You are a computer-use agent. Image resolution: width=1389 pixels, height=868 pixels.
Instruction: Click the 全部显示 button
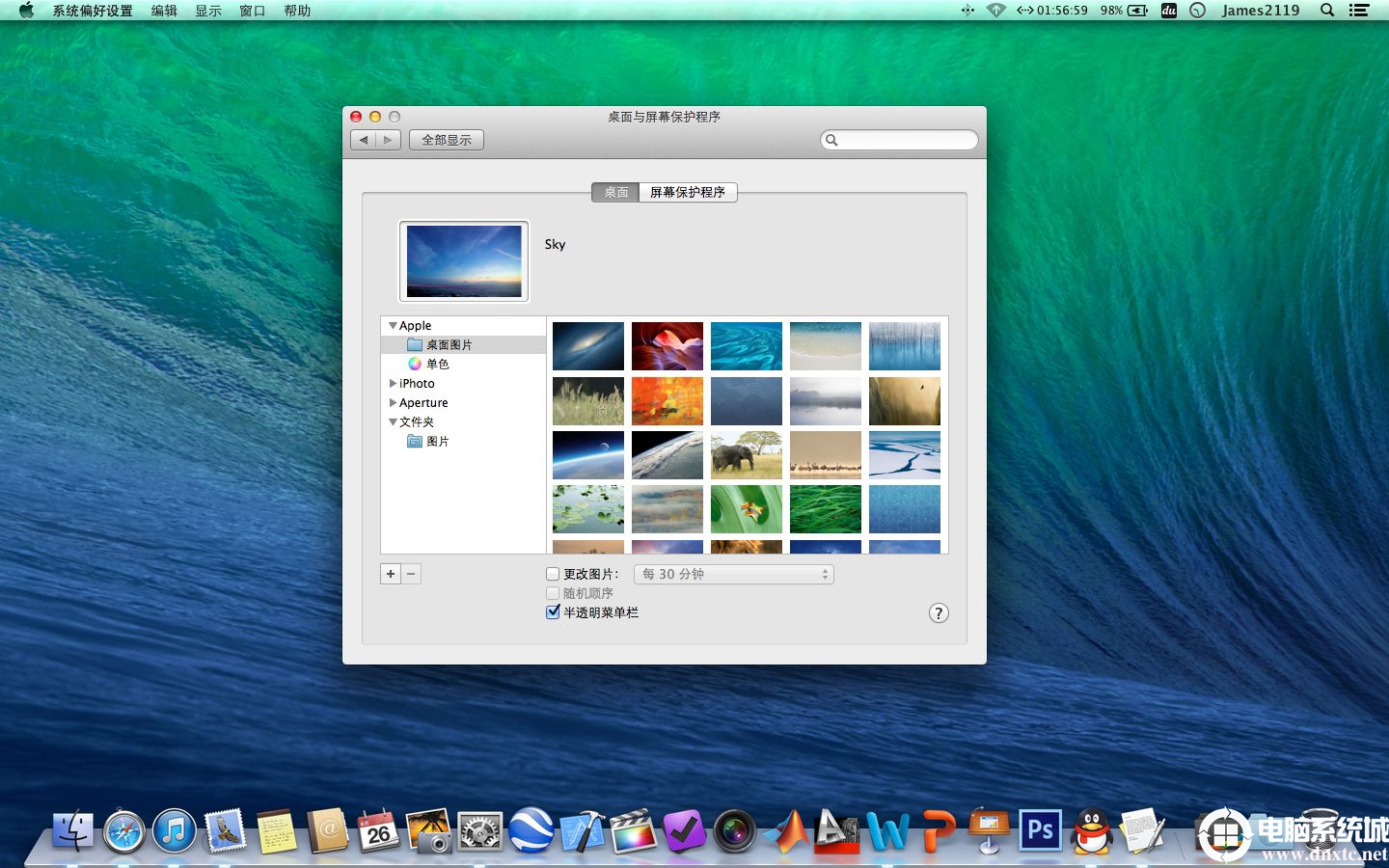[x=447, y=140]
